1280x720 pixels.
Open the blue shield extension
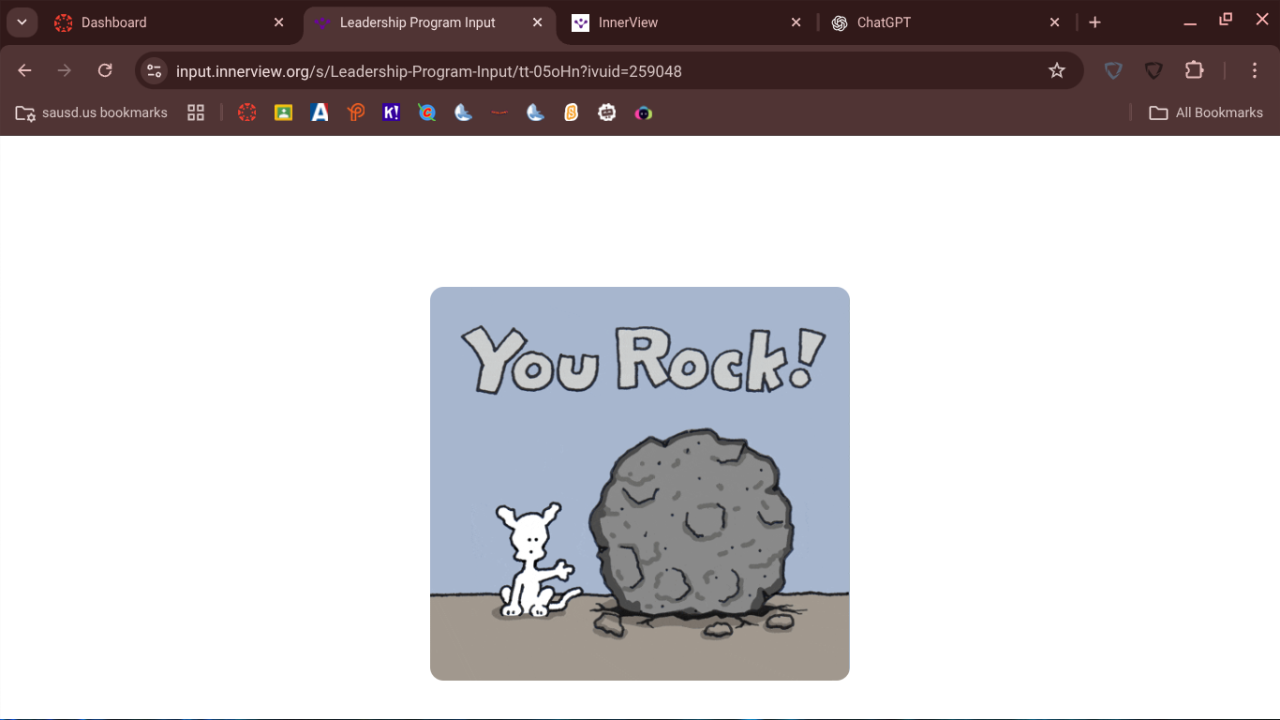(x=1113, y=71)
